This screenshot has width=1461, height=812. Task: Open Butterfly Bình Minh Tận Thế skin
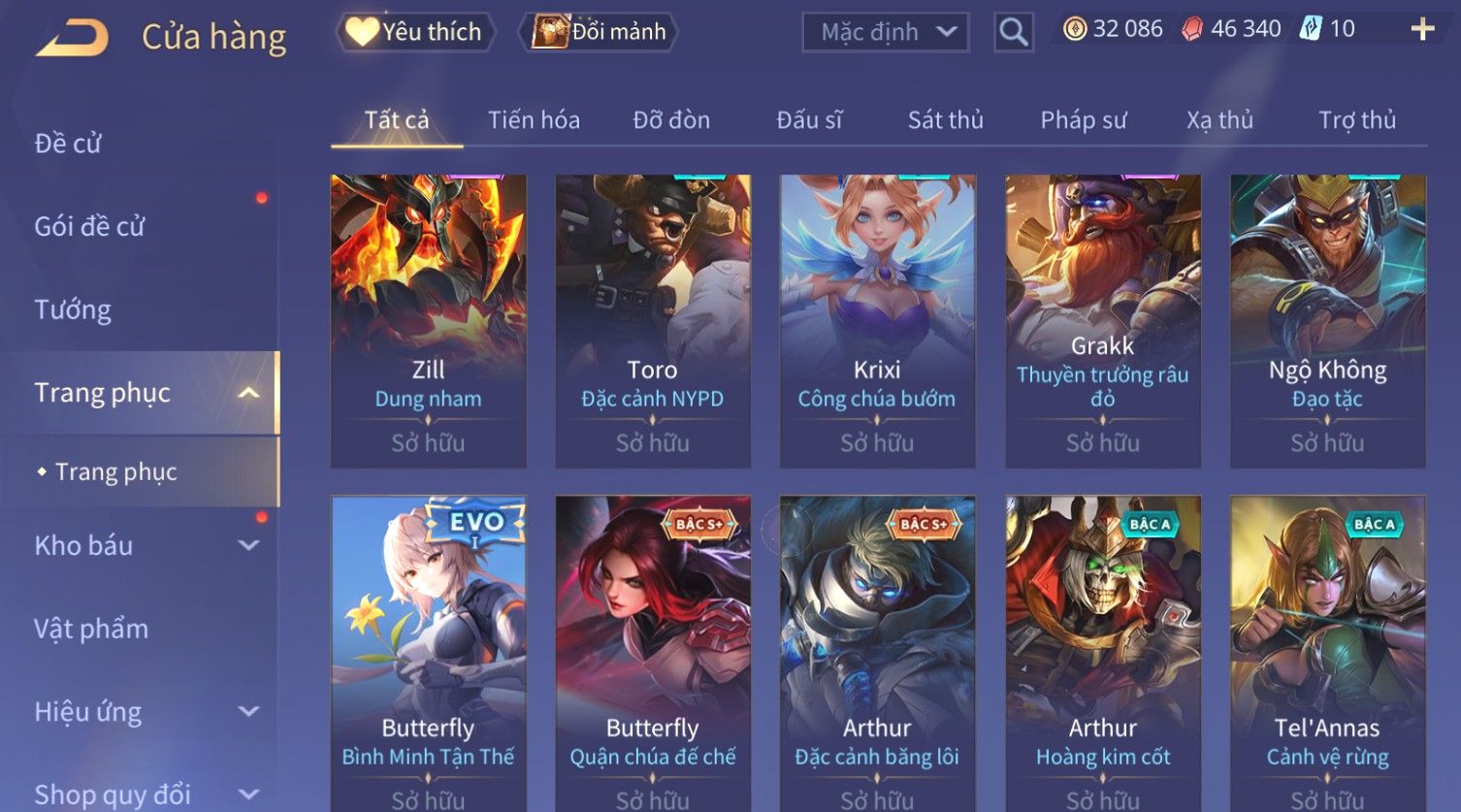pyautogui.click(x=429, y=654)
